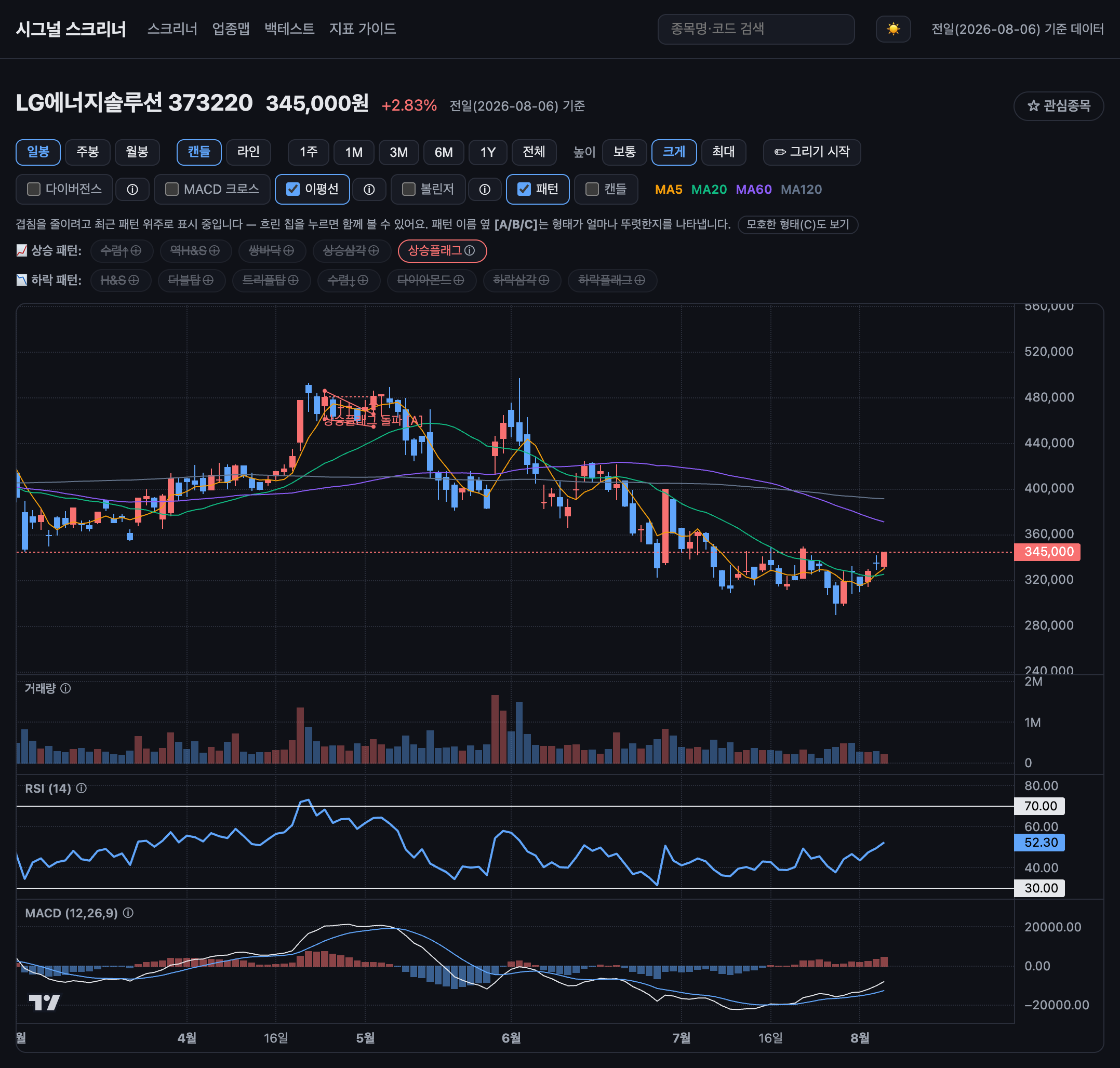Open the 스크리너 nav item

(x=172, y=29)
